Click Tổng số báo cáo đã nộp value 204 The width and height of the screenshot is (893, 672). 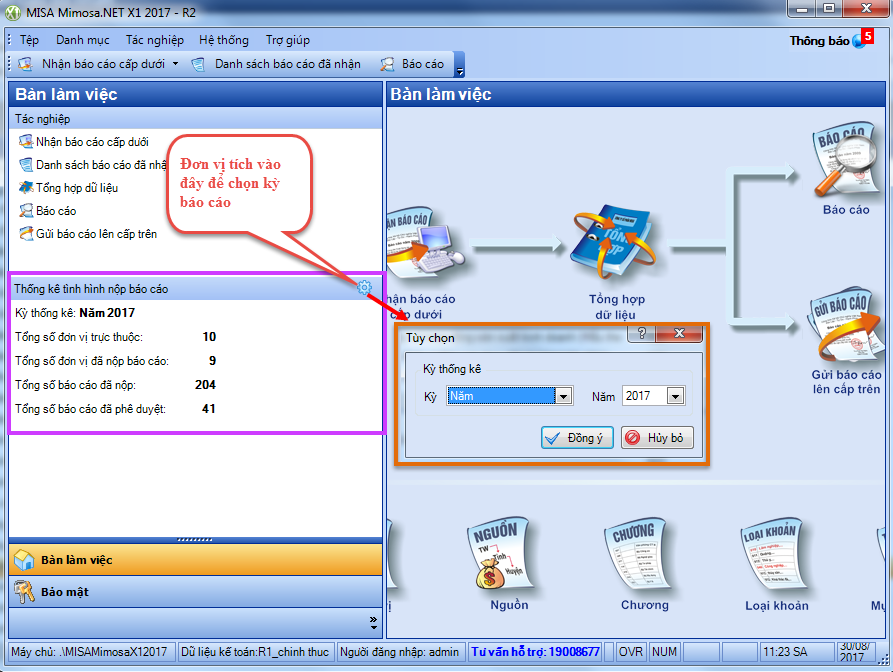[x=205, y=385]
